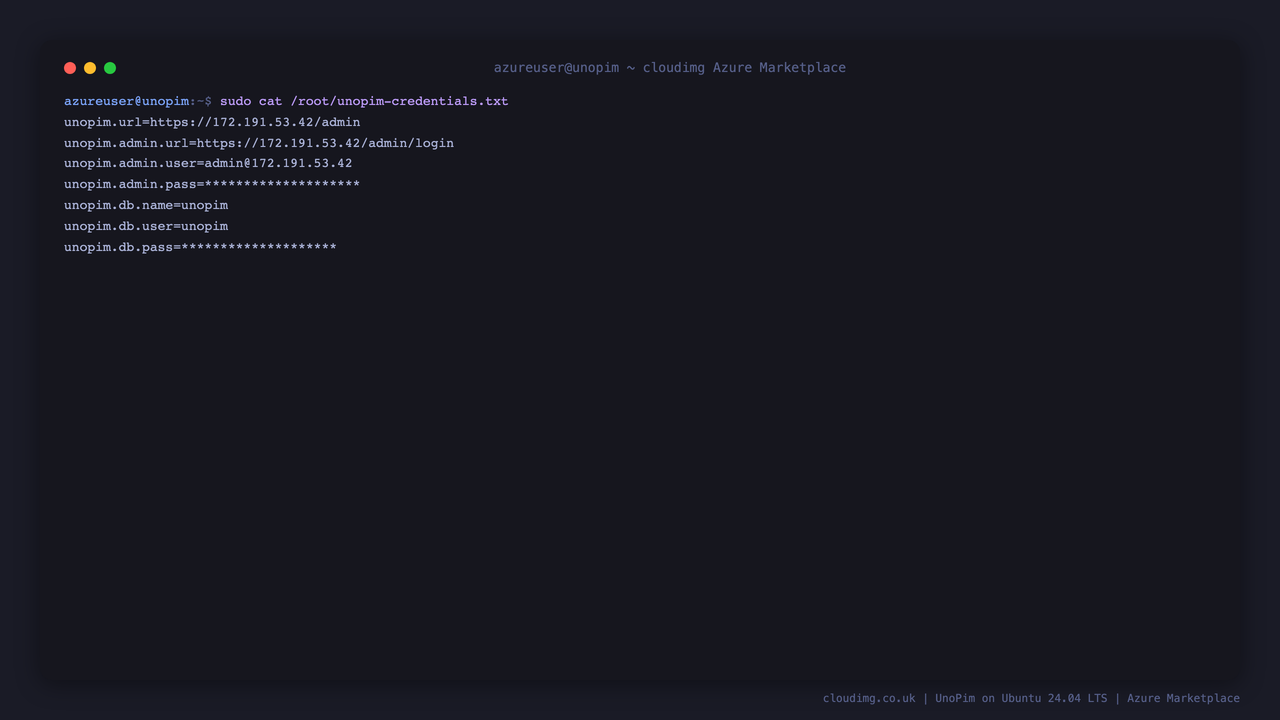Screen dimensions: 1280x720
Task: Click the line 'unopim.url=https://172.191.53.42/admin'
Action: click(212, 122)
